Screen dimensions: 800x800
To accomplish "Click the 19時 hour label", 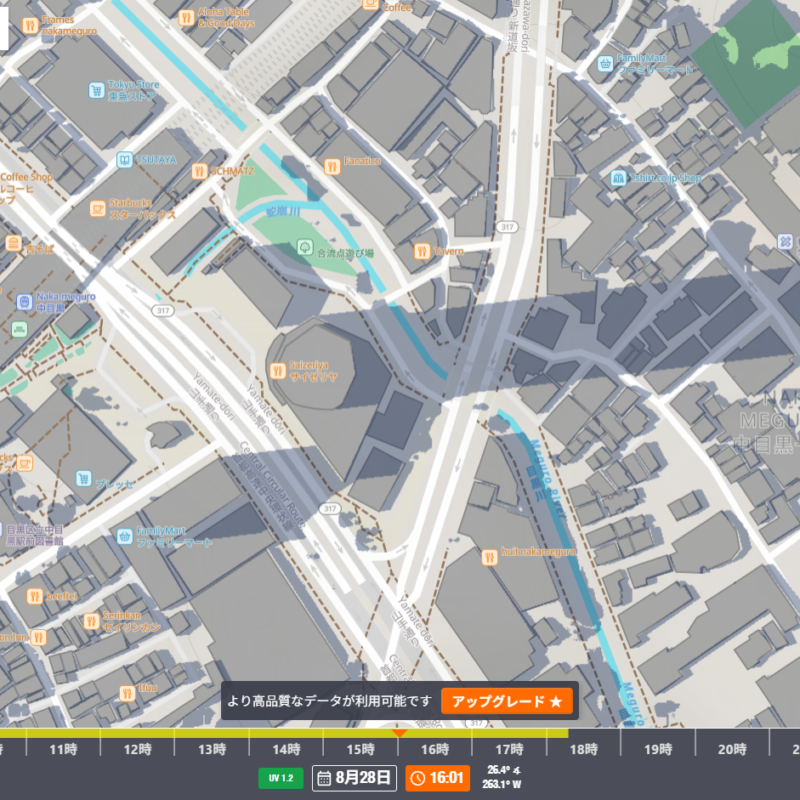I will 658,749.
